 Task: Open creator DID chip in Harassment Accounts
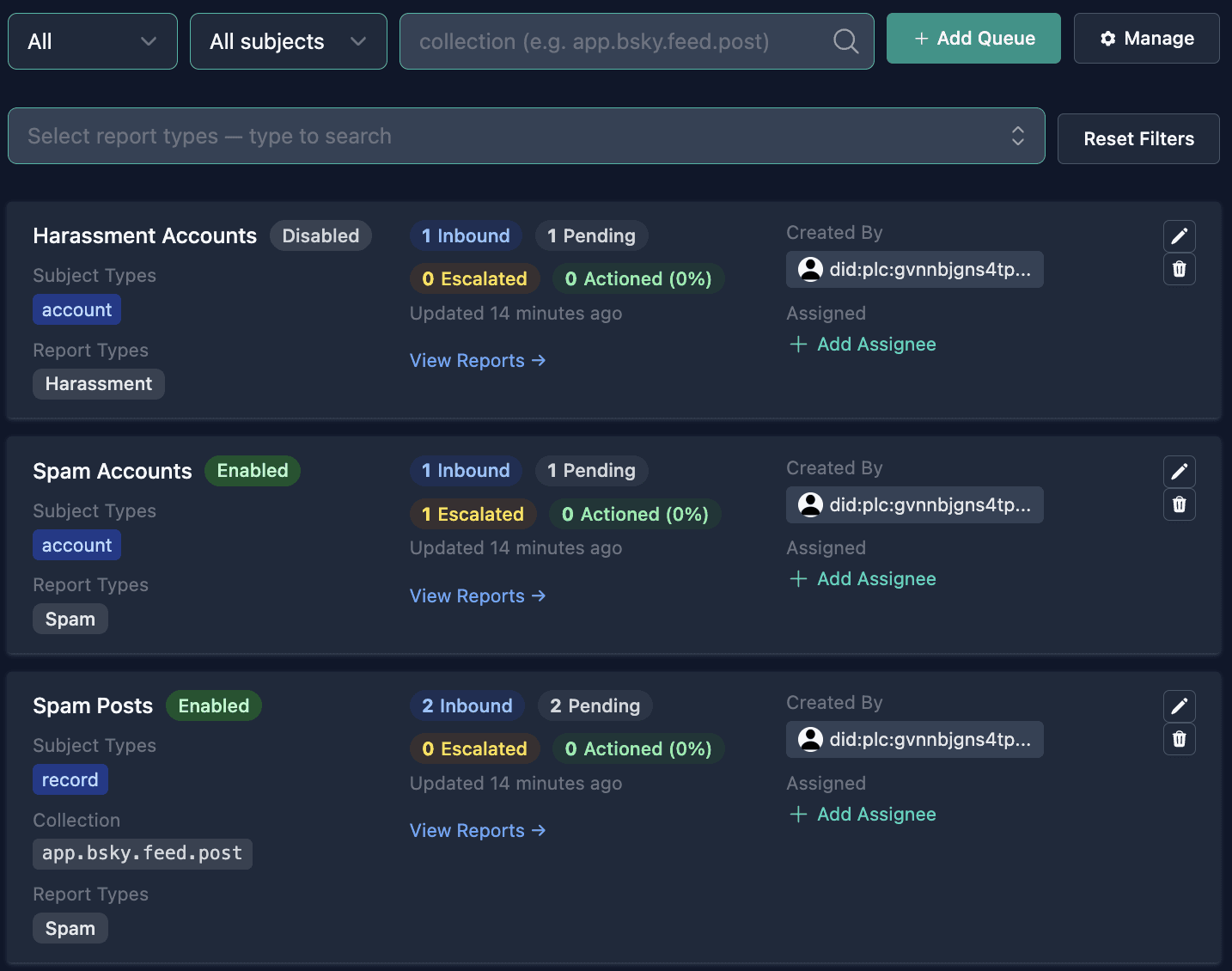[x=915, y=270]
